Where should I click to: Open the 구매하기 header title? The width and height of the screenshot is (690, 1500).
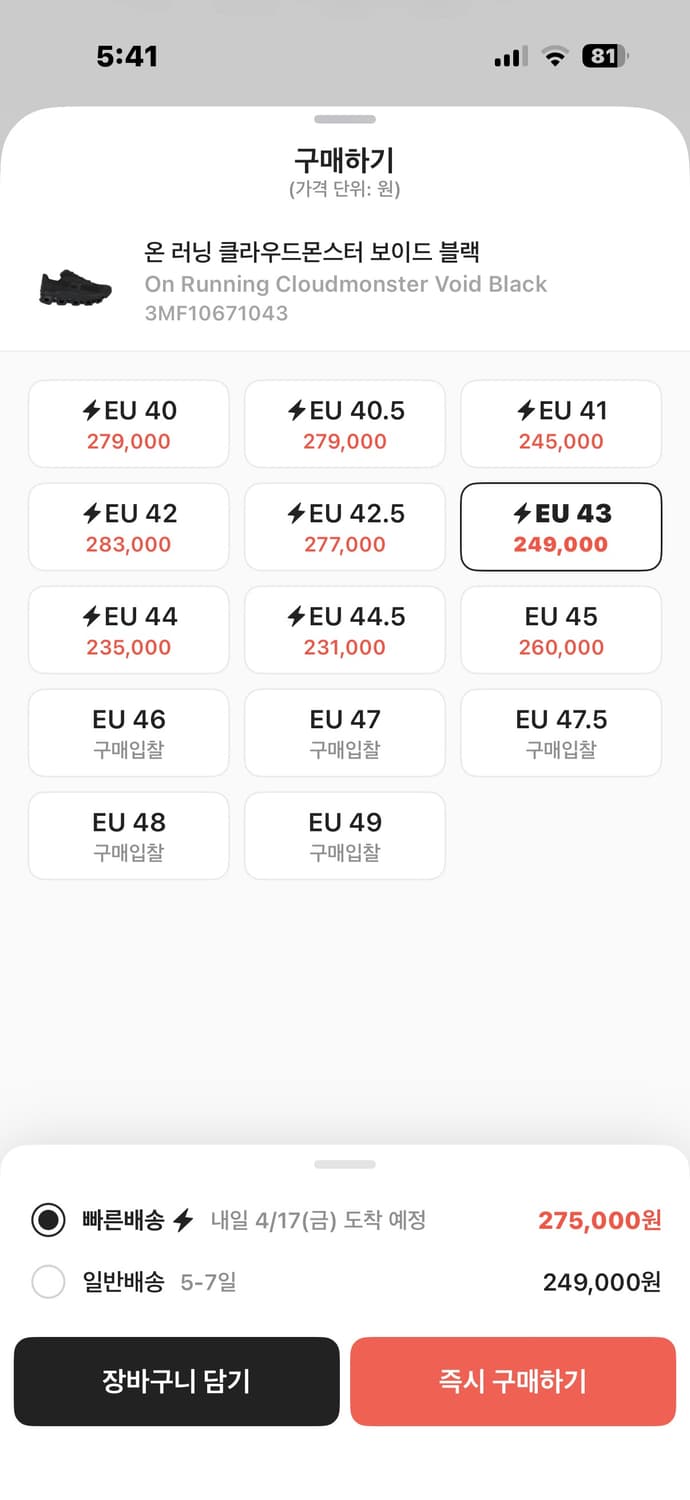[x=345, y=157]
